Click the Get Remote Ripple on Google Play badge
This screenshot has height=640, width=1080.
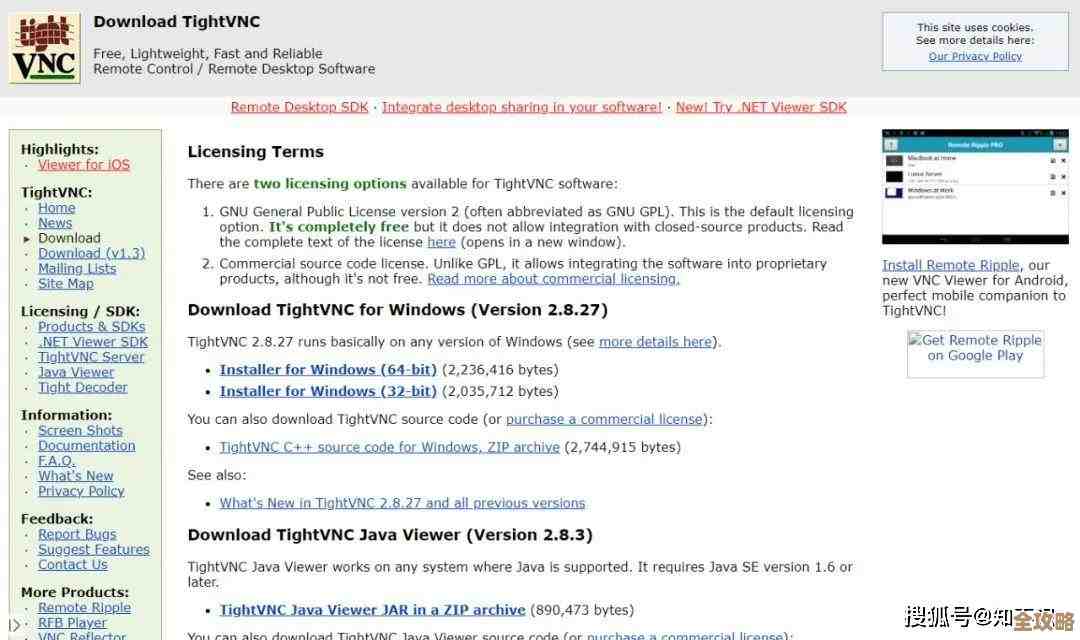coord(975,353)
